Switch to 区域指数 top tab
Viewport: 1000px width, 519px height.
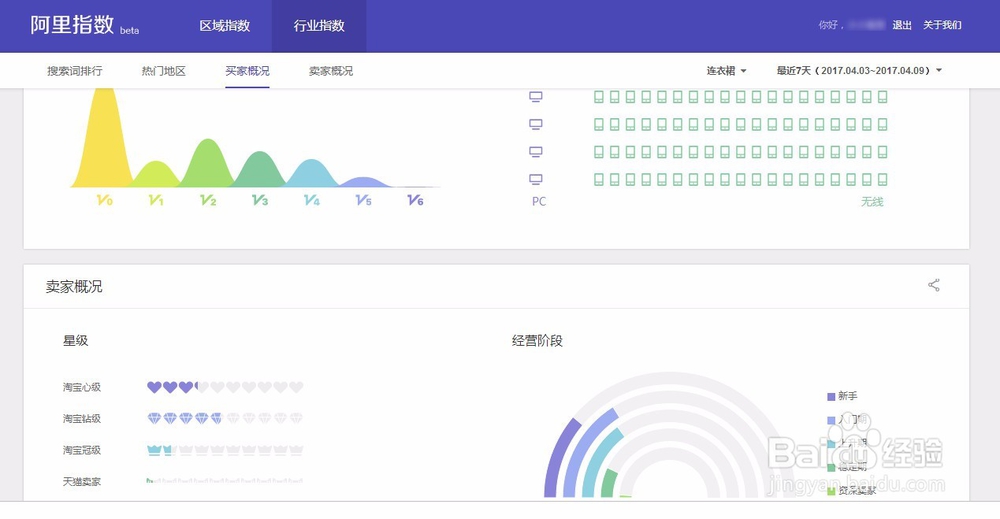click(x=224, y=26)
